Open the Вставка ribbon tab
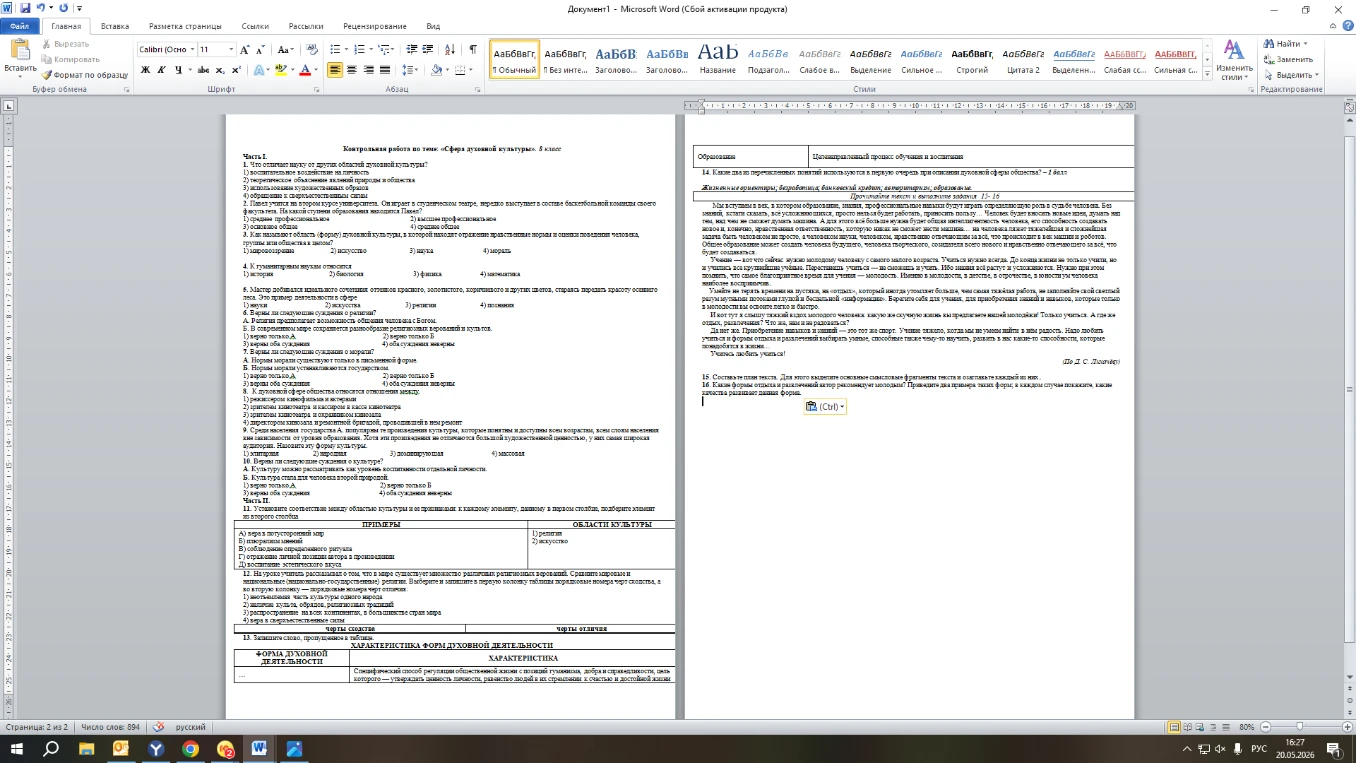 pos(115,26)
